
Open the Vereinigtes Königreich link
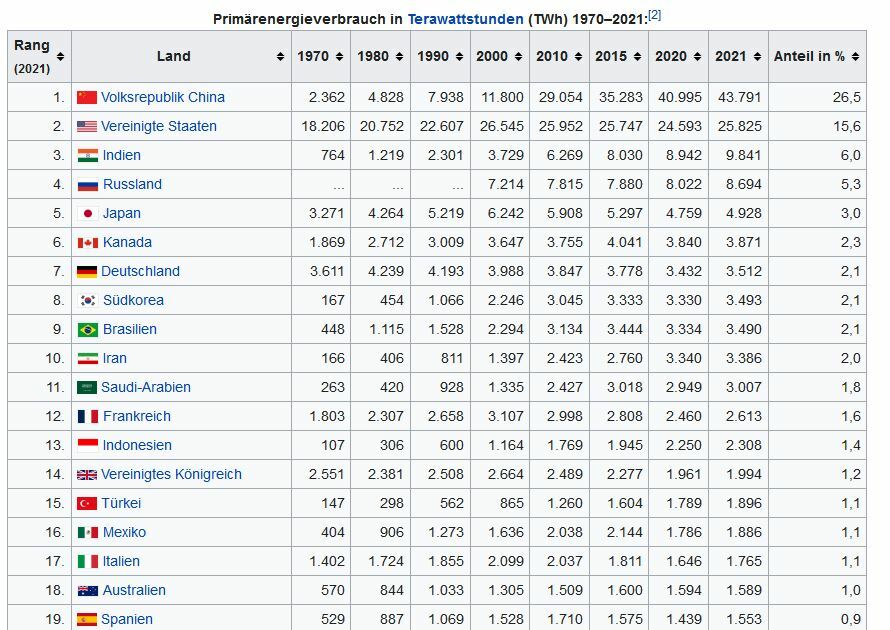pos(171,474)
